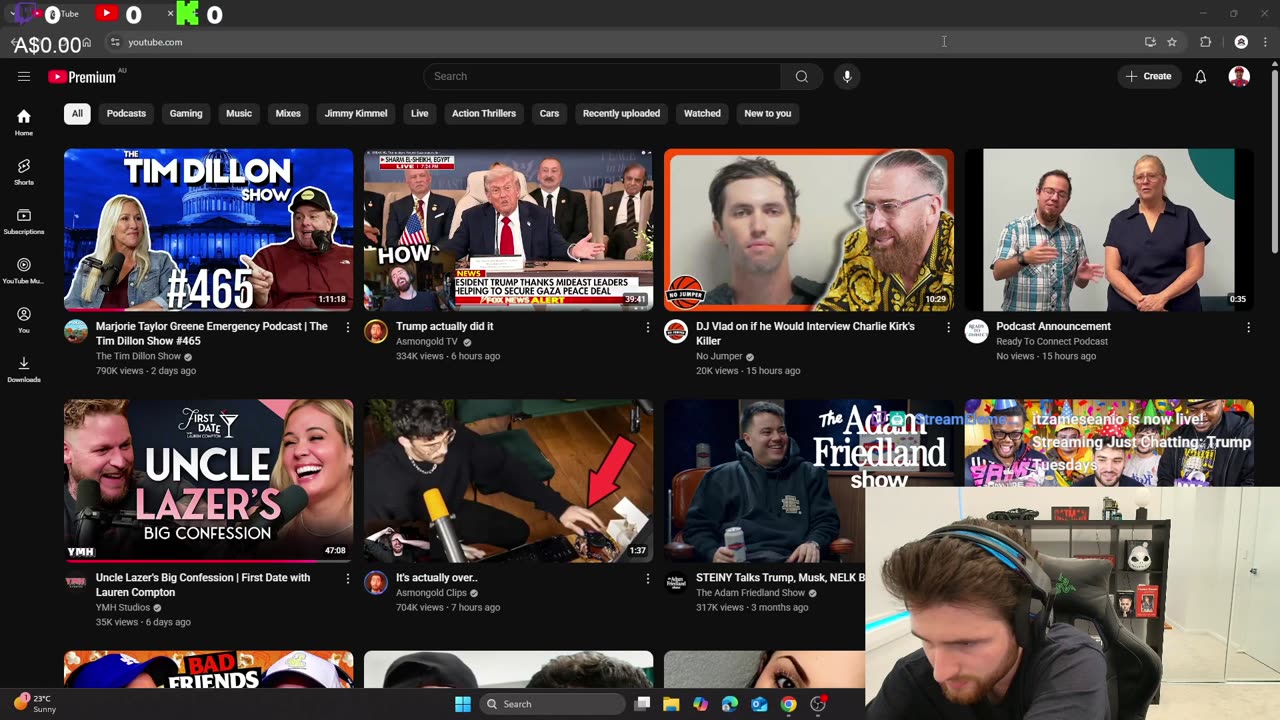Screen dimensions: 1280x720
Task: Select the All filter chip
Action: (x=77, y=113)
